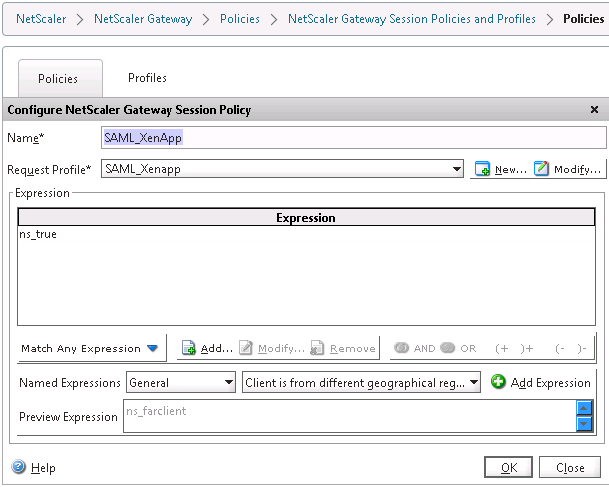Click the New request profile button
The width and height of the screenshot is (609, 487).
(x=500, y=169)
